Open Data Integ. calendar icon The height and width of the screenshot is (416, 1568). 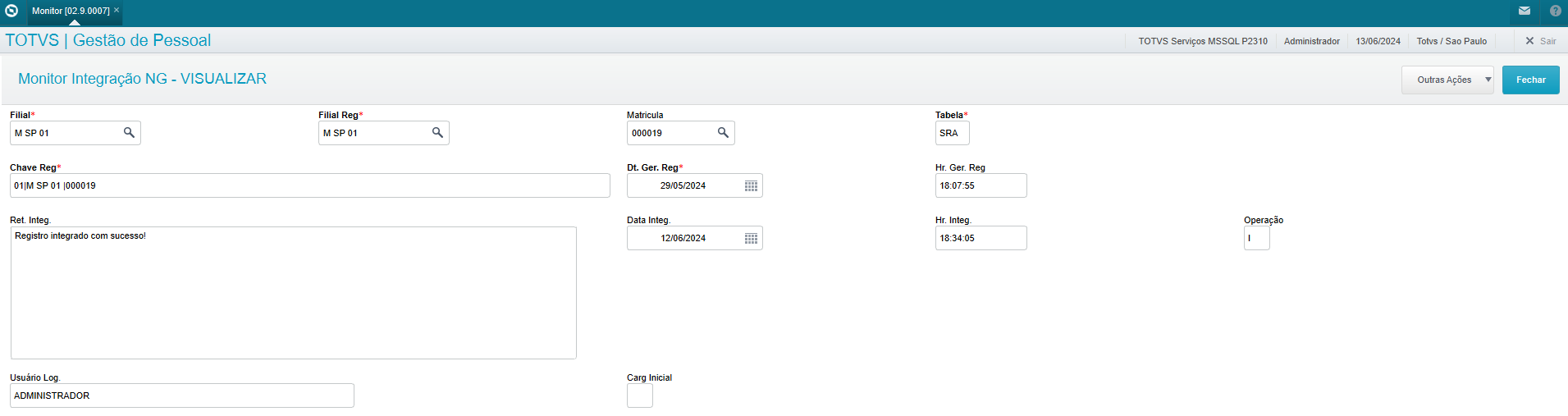click(x=751, y=238)
